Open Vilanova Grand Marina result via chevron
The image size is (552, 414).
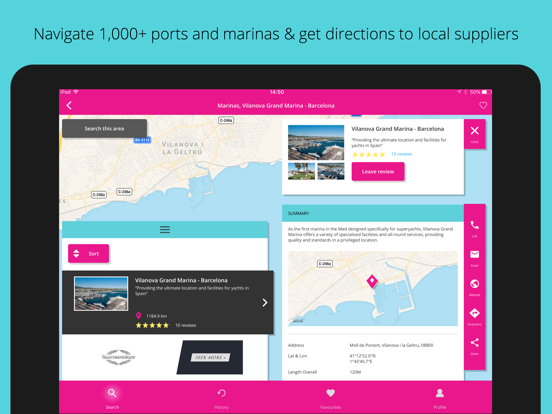click(x=265, y=302)
